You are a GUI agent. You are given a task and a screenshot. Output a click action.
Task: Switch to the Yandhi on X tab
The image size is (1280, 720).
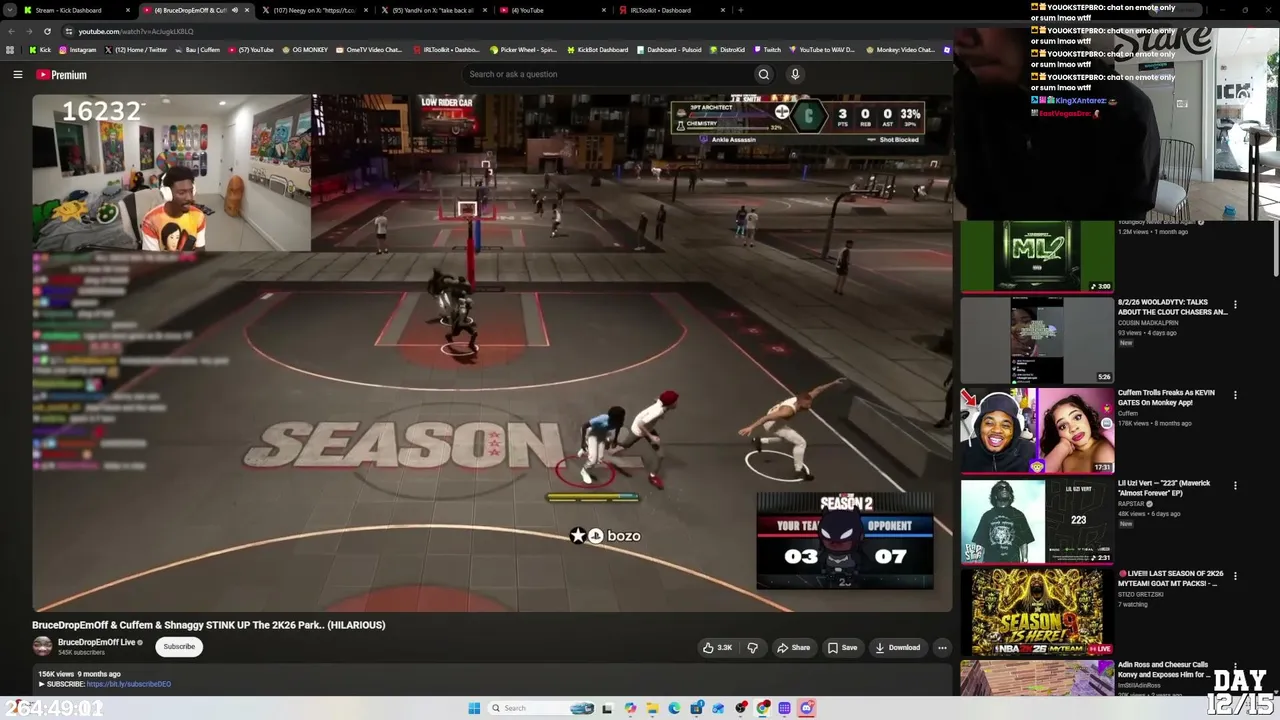pos(432,10)
